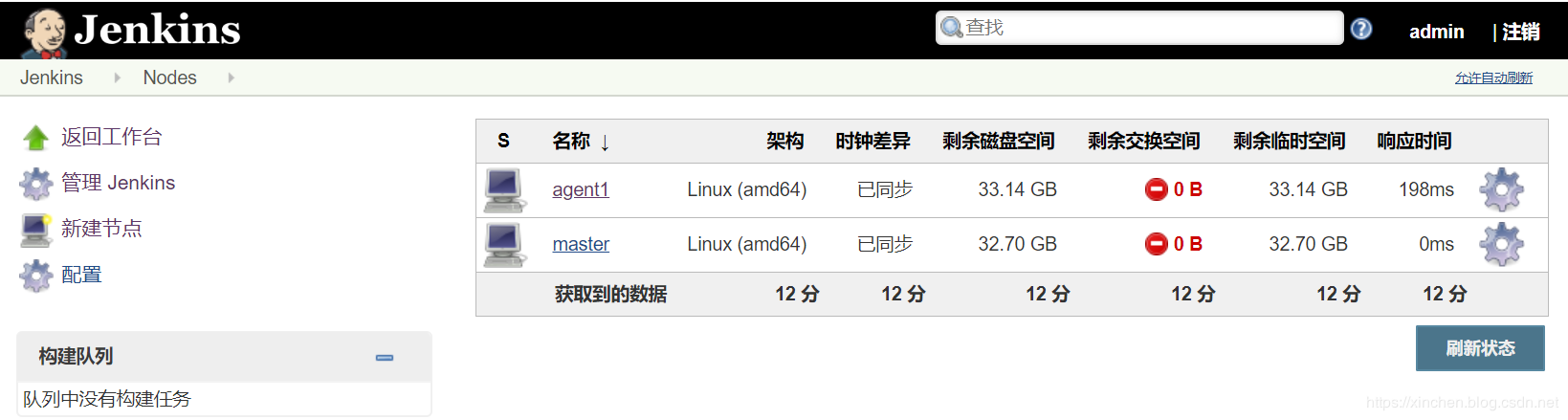Click the master computer status icon
1568x420 pixels.
[503, 244]
